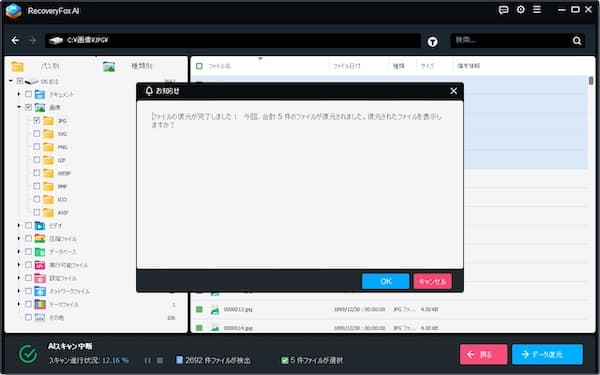Click the blue データ復元 button
Image resolution: width=600 pixels, height=375 pixels.
[x=547, y=354]
